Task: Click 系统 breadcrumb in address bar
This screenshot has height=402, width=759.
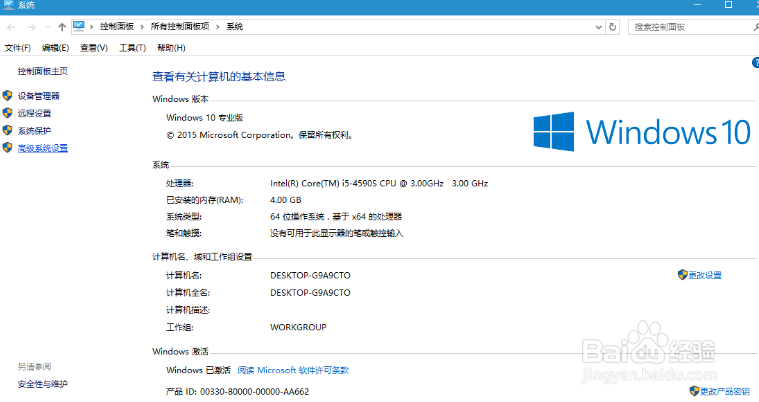Action: (x=234, y=27)
